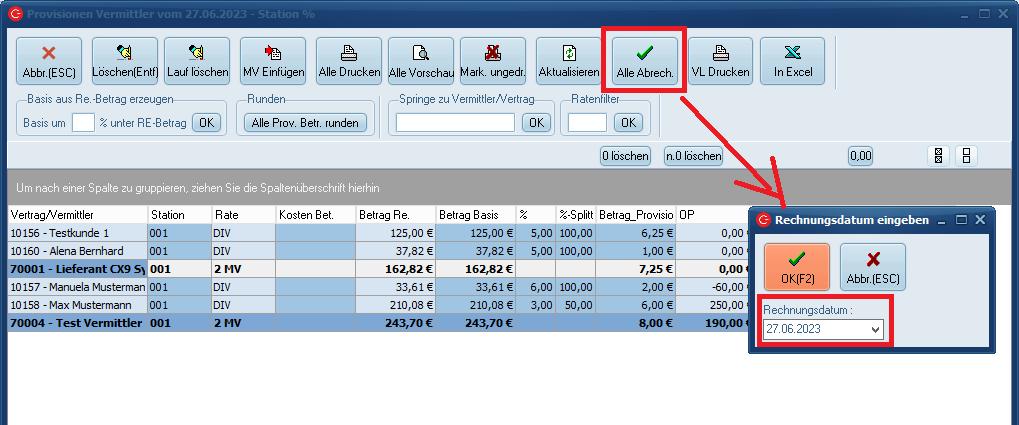Screen dimensions: 1019x425
Task: Open the Rechnungsdatum date dropdown
Action: click(875, 329)
